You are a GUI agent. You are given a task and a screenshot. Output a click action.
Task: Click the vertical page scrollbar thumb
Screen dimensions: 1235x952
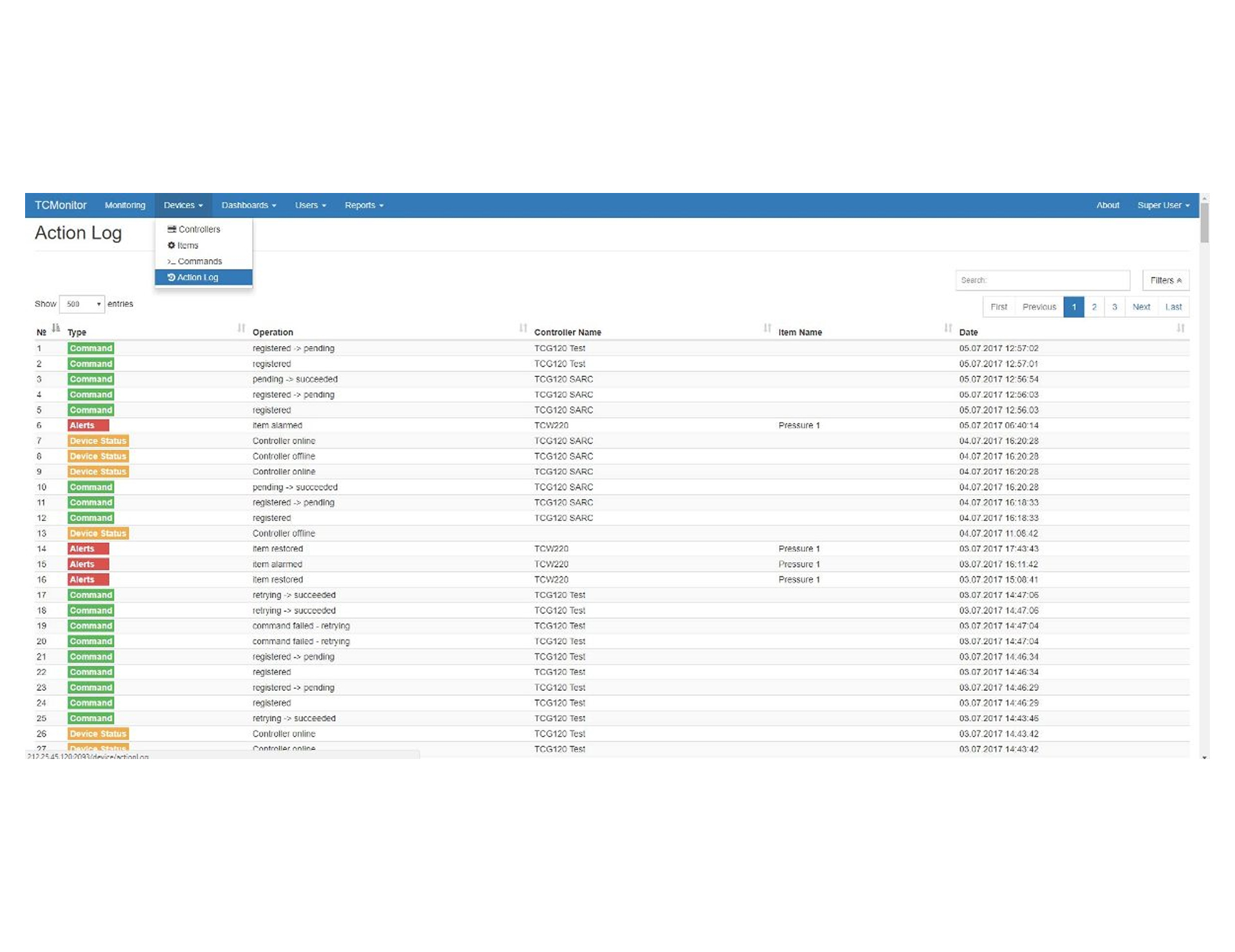point(1204,223)
